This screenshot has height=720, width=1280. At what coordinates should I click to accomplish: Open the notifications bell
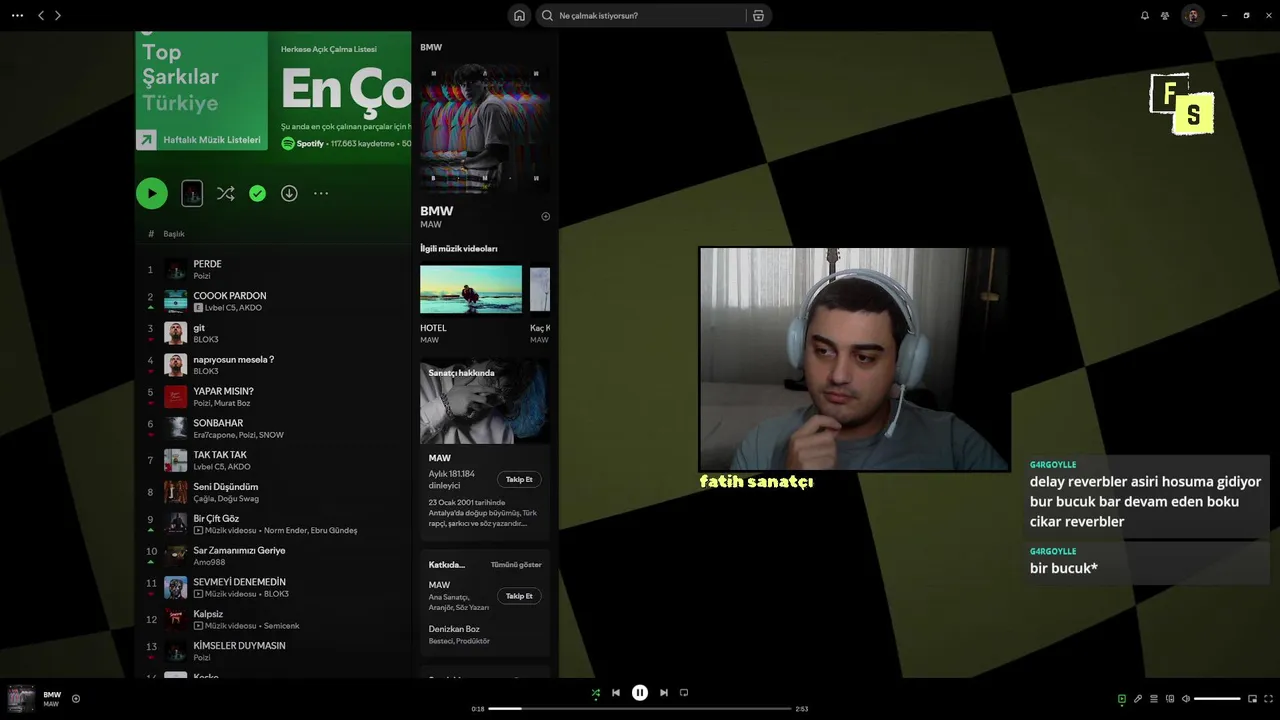point(1145,15)
